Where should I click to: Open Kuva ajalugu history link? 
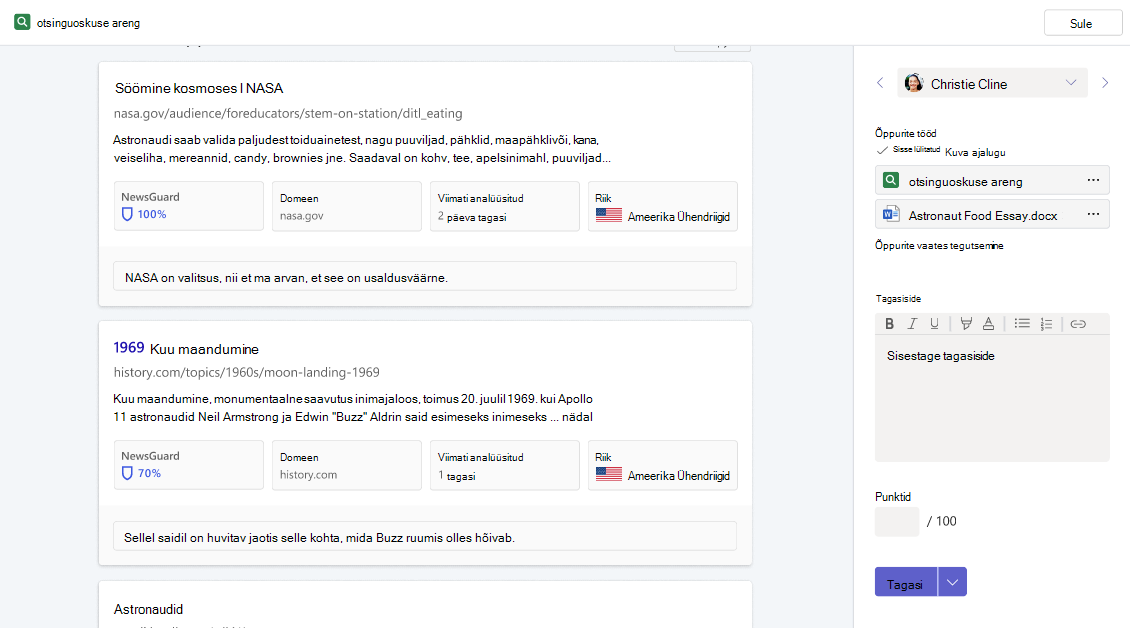pos(975,152)
